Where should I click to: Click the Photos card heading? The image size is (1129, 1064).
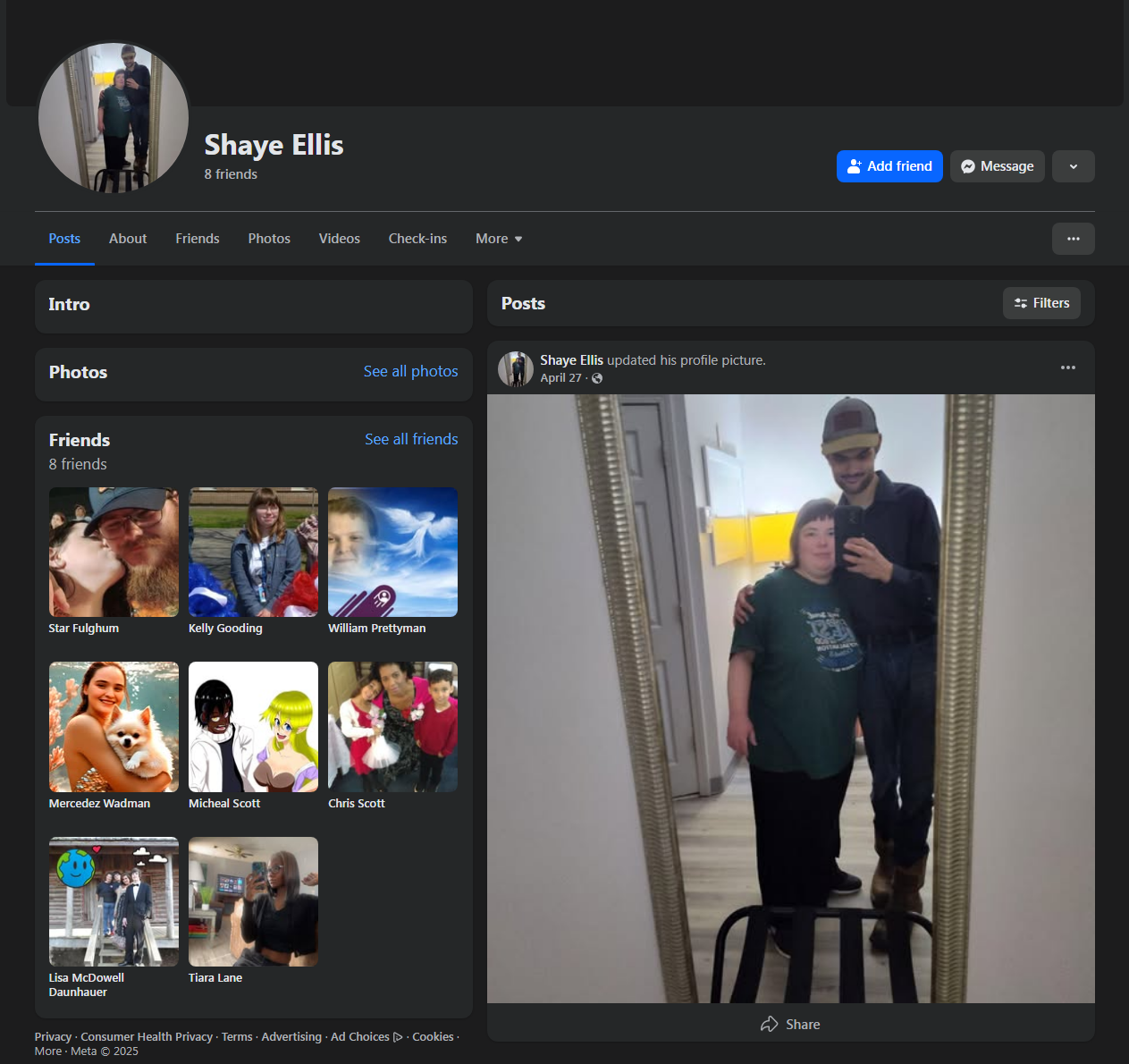click(x=78, y=372)
